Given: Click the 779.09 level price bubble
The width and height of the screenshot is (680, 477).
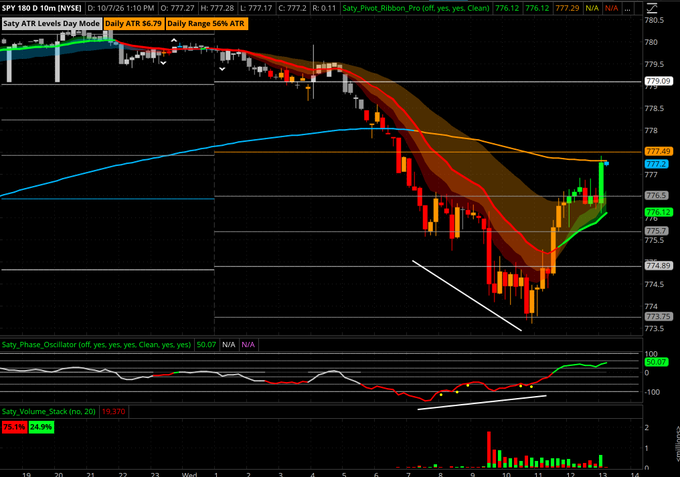Looking at the screenshot, I should pos(658,81).
